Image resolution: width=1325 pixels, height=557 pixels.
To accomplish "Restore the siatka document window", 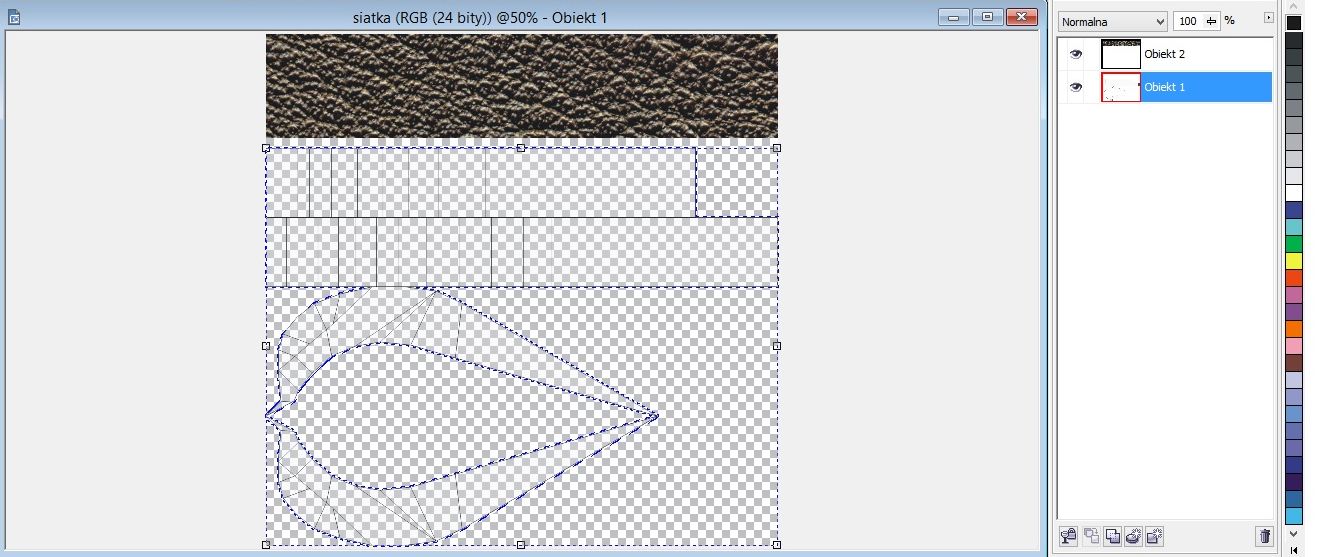I will click(987, 17).
